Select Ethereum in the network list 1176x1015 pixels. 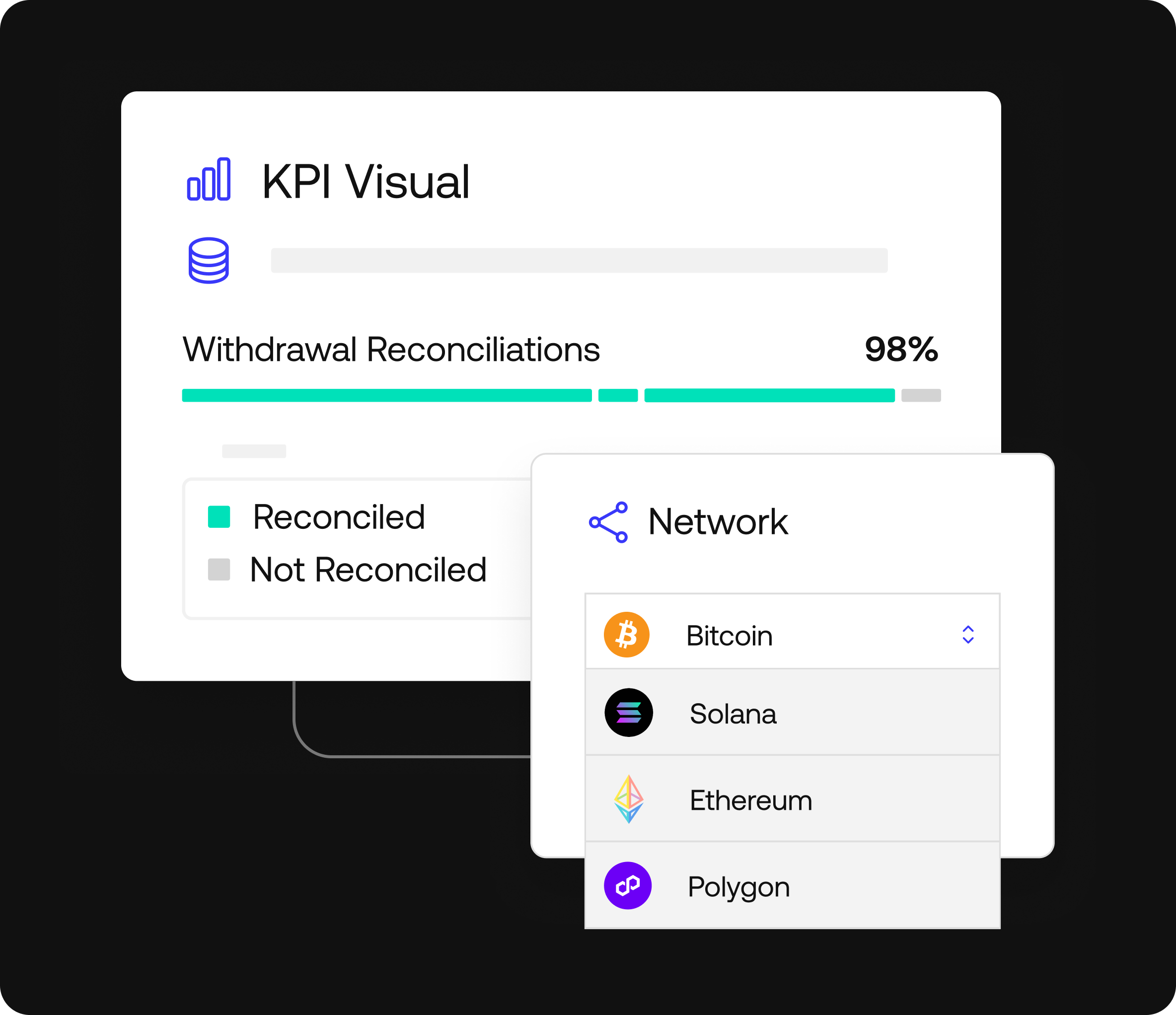[792, 798]
